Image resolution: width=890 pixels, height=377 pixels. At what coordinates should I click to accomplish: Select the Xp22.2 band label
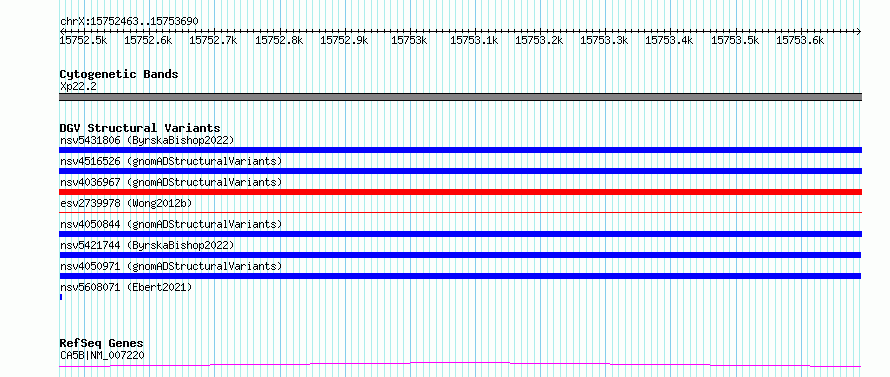tap(77, 87)
